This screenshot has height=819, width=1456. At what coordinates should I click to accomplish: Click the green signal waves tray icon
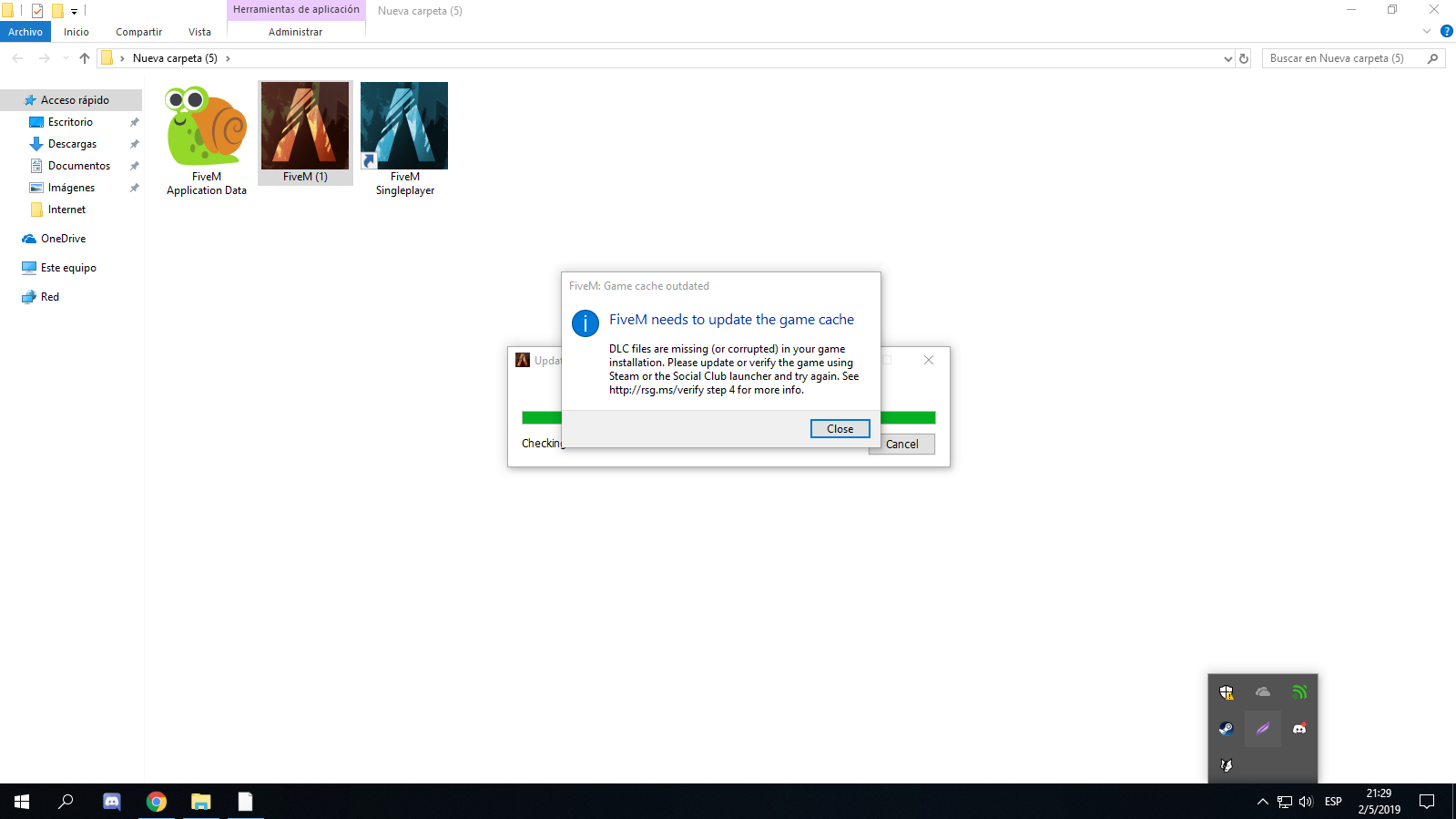(x=1299, y=692)
